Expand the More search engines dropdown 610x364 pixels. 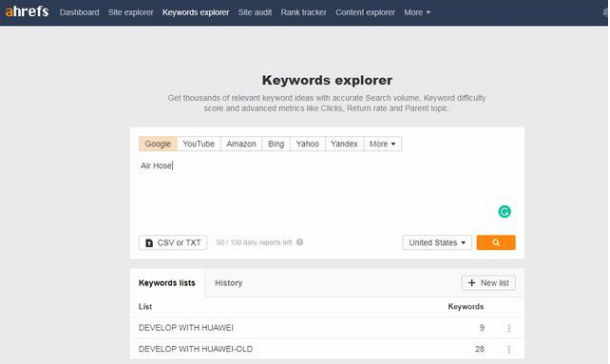382,144
